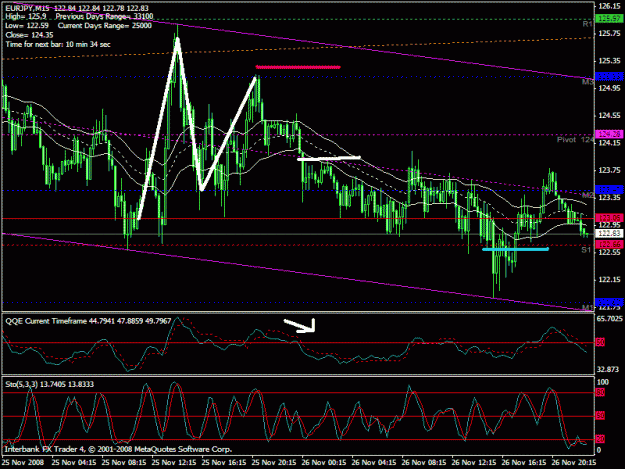
Task: Click the '25 Nov 20:15' time axis label
Action: coord(274,463)
